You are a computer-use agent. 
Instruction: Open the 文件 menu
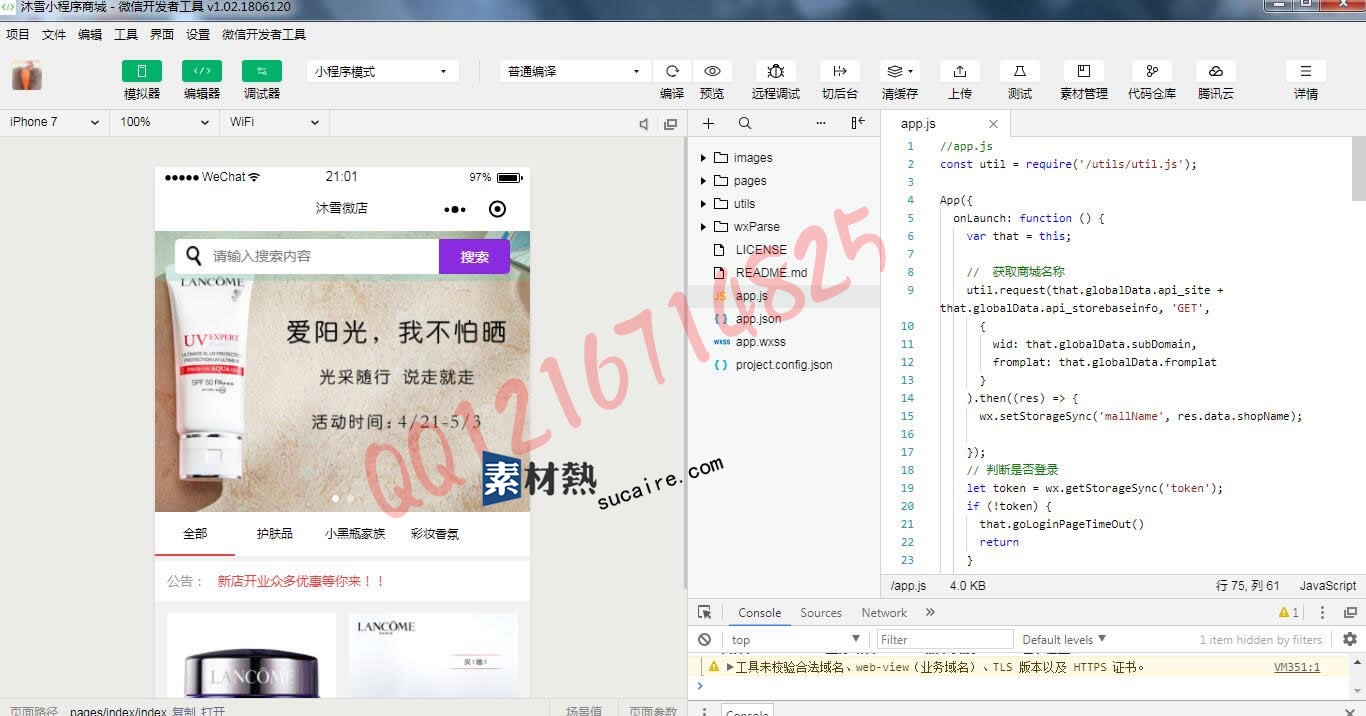pyautogui.click(x=54, y=34)
